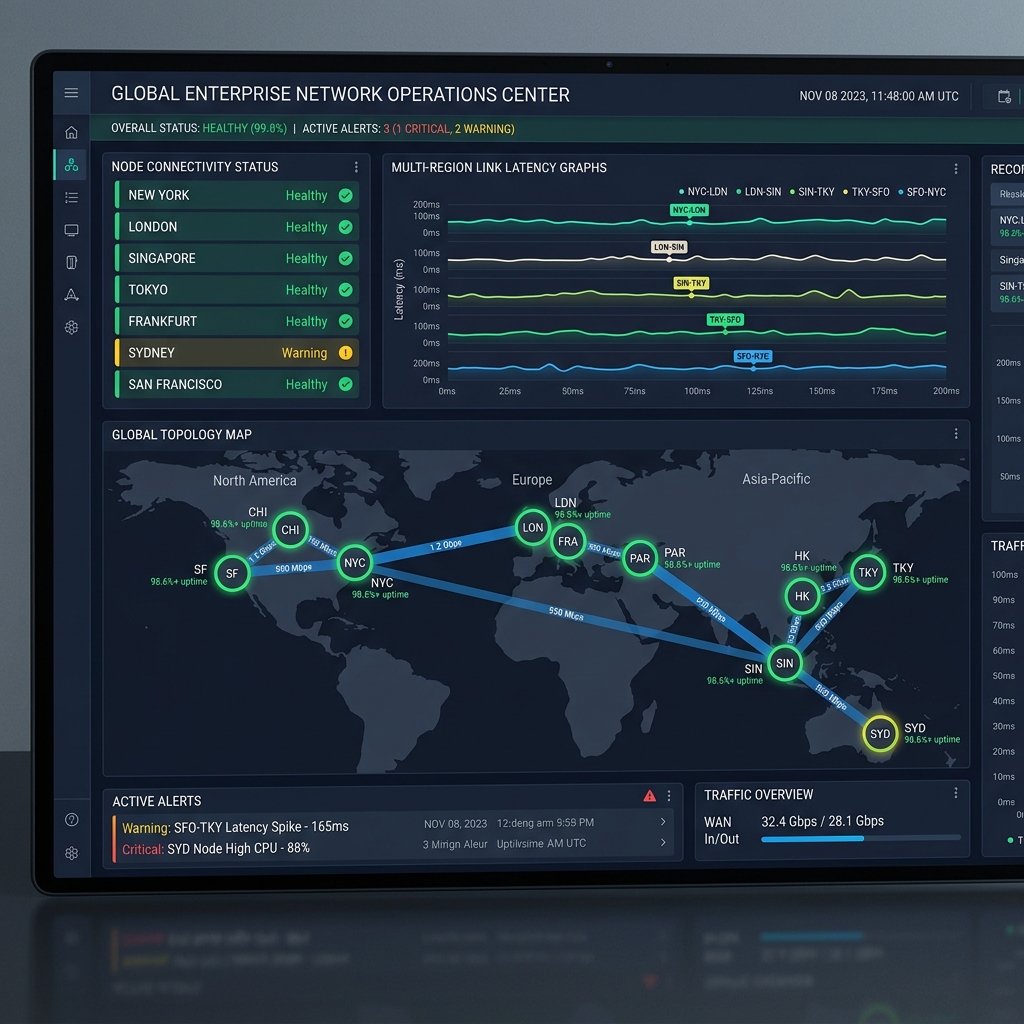Click the CHI node on topology map

(290, 530)
